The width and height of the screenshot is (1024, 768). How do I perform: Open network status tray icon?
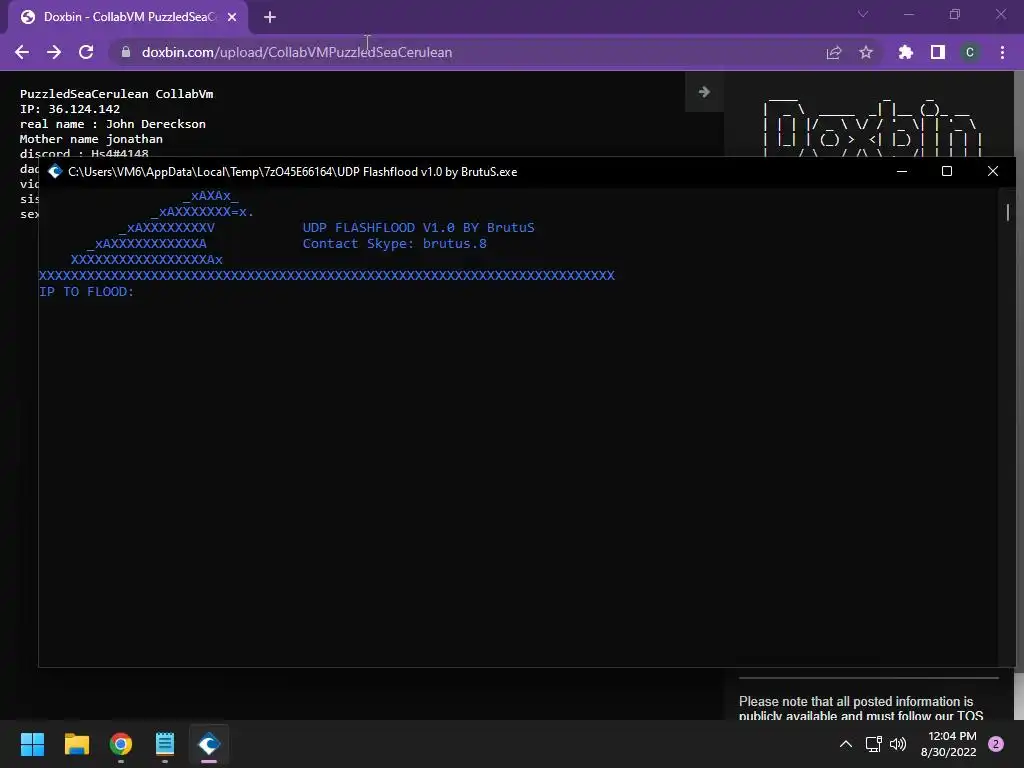(873, 744)
